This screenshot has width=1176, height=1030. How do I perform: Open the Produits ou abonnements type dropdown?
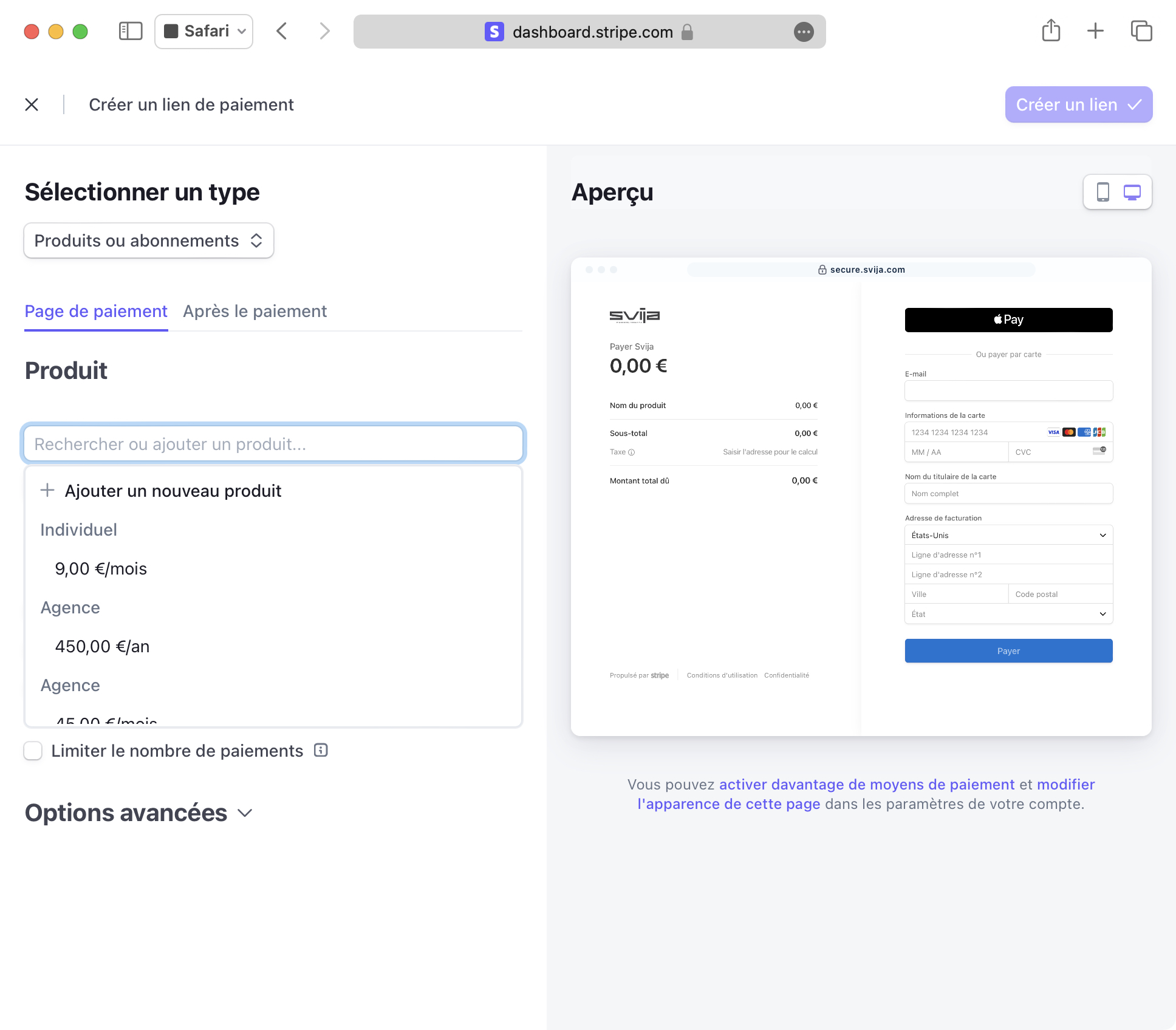coord(149,240)
